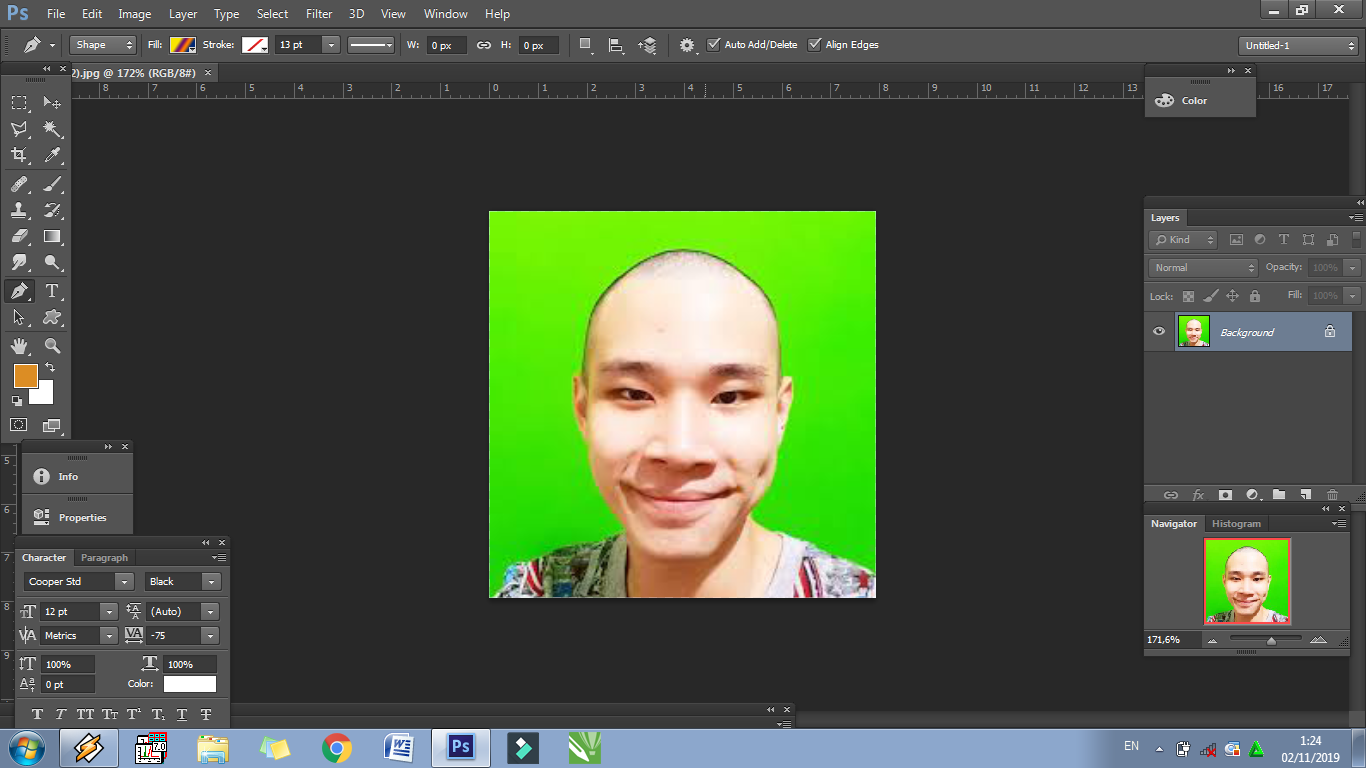Click the shape width input field
The height and width of the screenshot is (768, 1366).
pyautogui.click(x=446, y=46)
